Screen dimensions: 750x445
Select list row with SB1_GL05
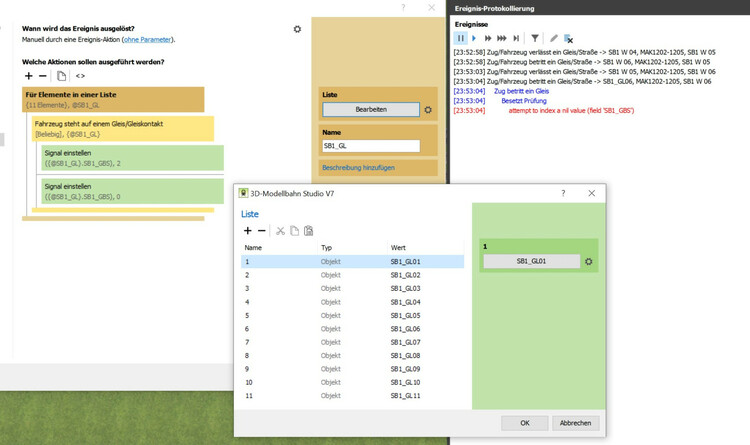coord(353,316)
